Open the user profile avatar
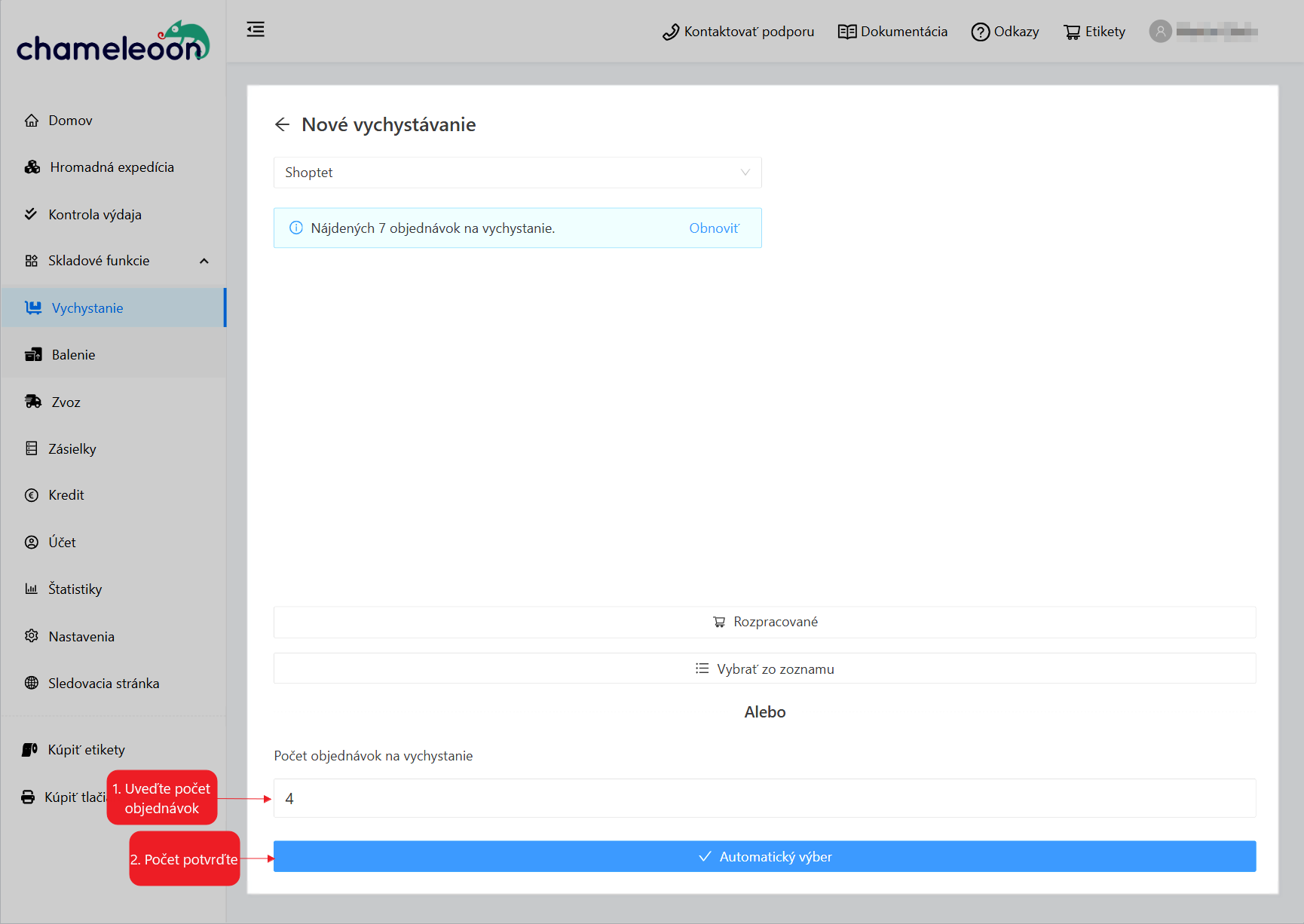The height and width of the screenshot is (924, 1304). pyautogui.click(x=1160, y=32)
